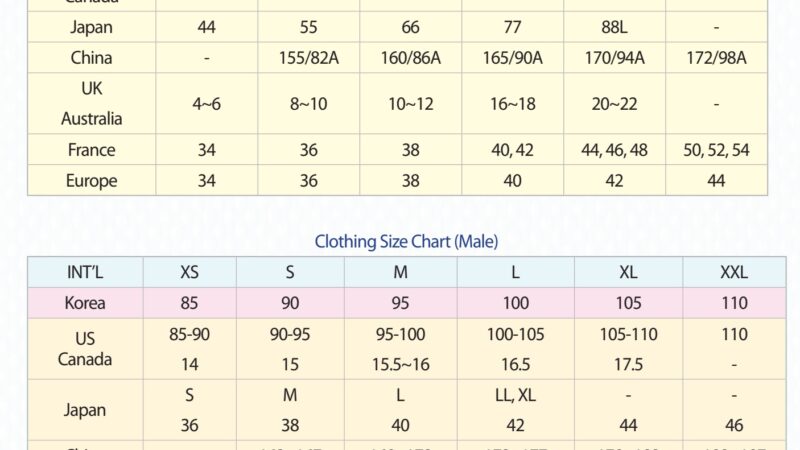Screen dimensions: 800x450
Task: Click the US Canada row label in male chart
Action: [85, 349]
